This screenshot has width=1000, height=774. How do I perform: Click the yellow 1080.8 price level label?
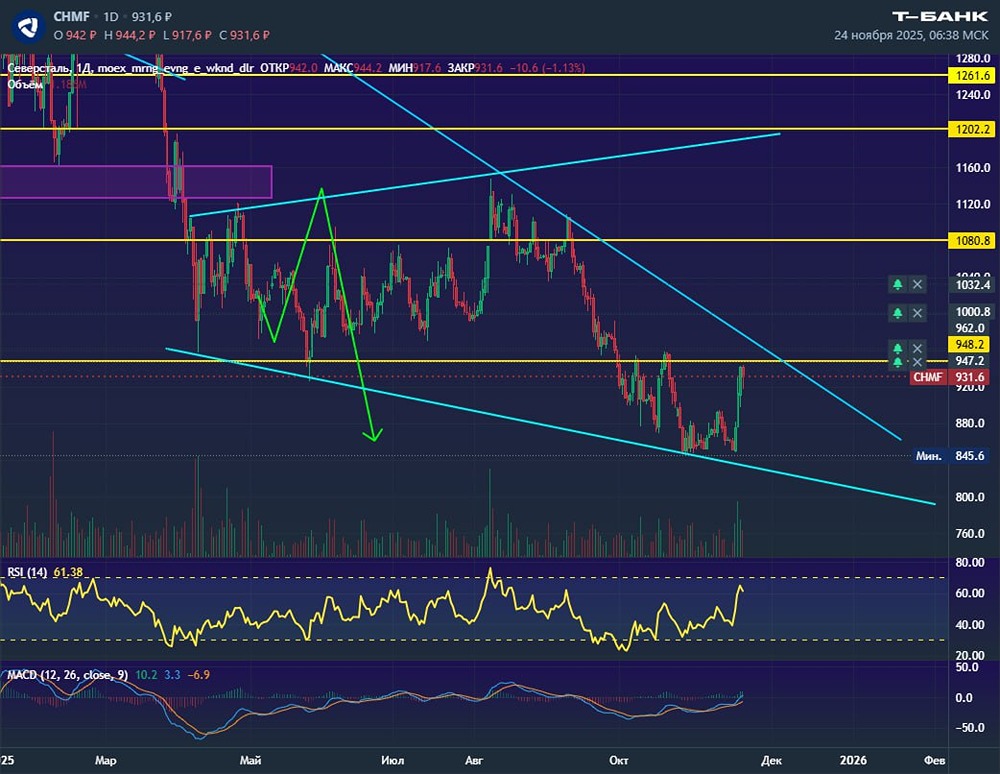[x=973, y=240]
